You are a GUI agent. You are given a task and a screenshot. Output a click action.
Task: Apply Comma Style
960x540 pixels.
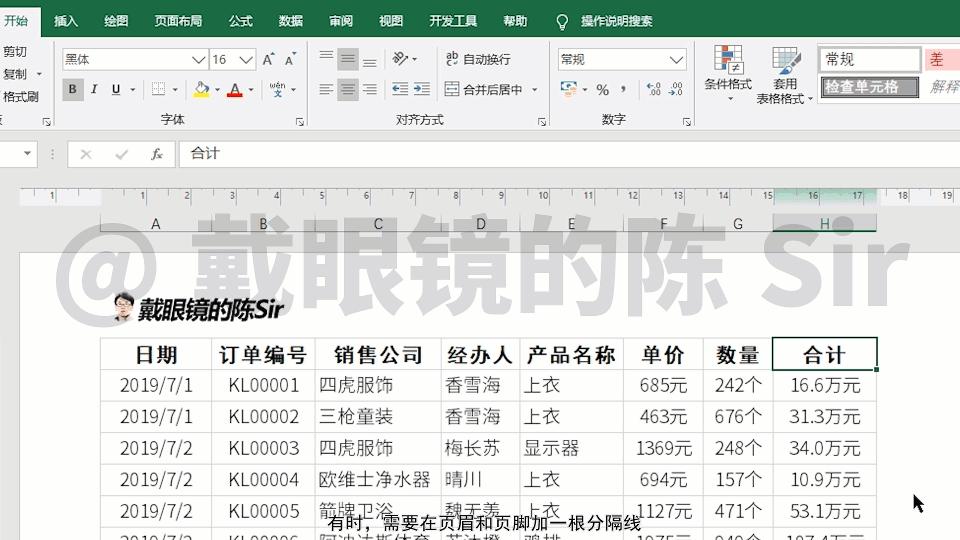click(x=623, y=89)
